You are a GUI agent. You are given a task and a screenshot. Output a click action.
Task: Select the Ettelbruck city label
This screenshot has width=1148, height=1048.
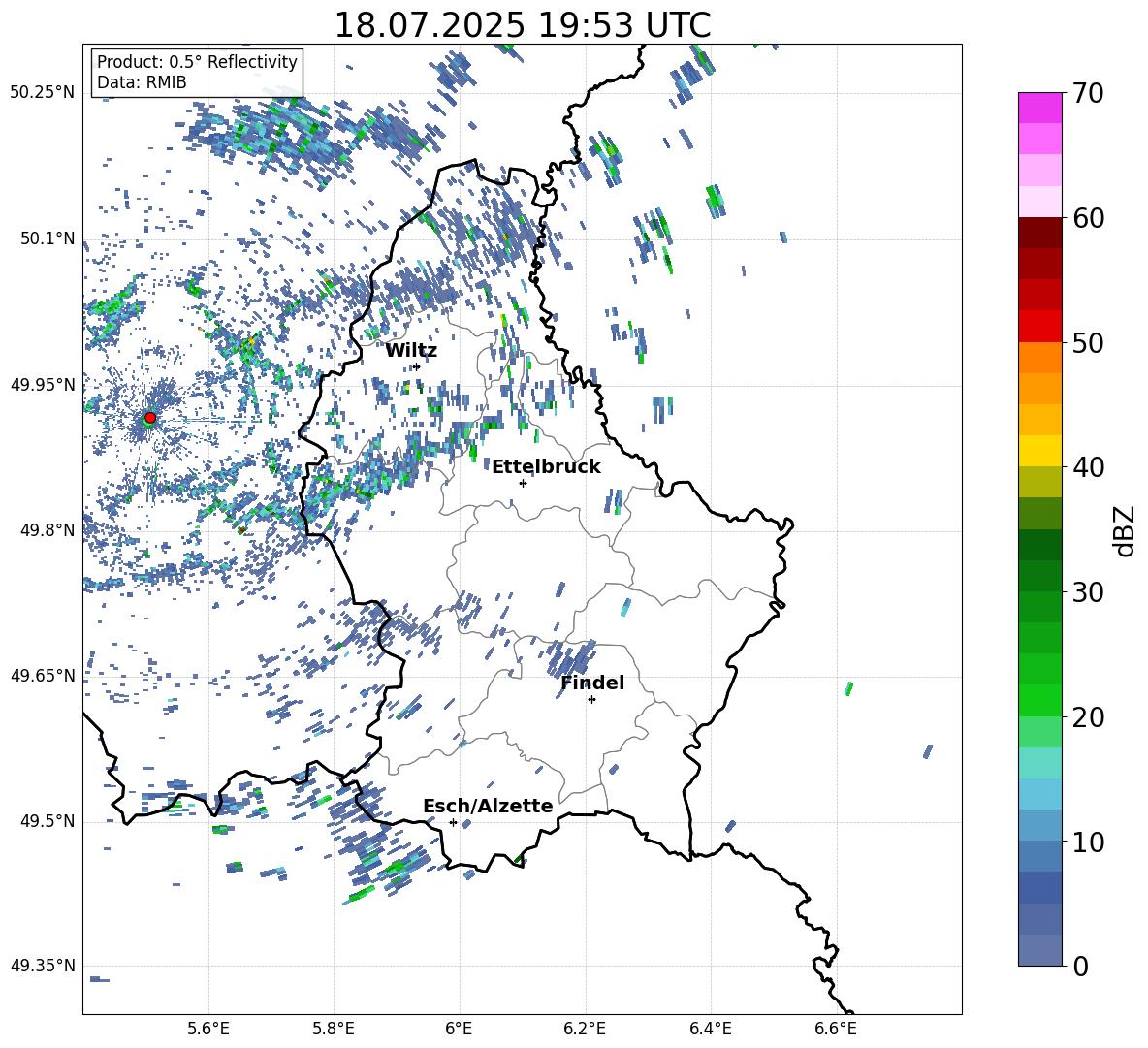(546, 467)
